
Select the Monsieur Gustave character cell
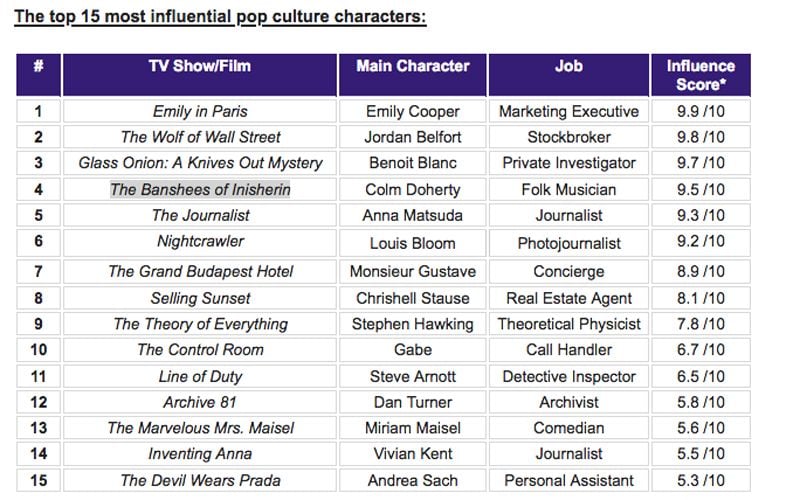pos(412,271)
